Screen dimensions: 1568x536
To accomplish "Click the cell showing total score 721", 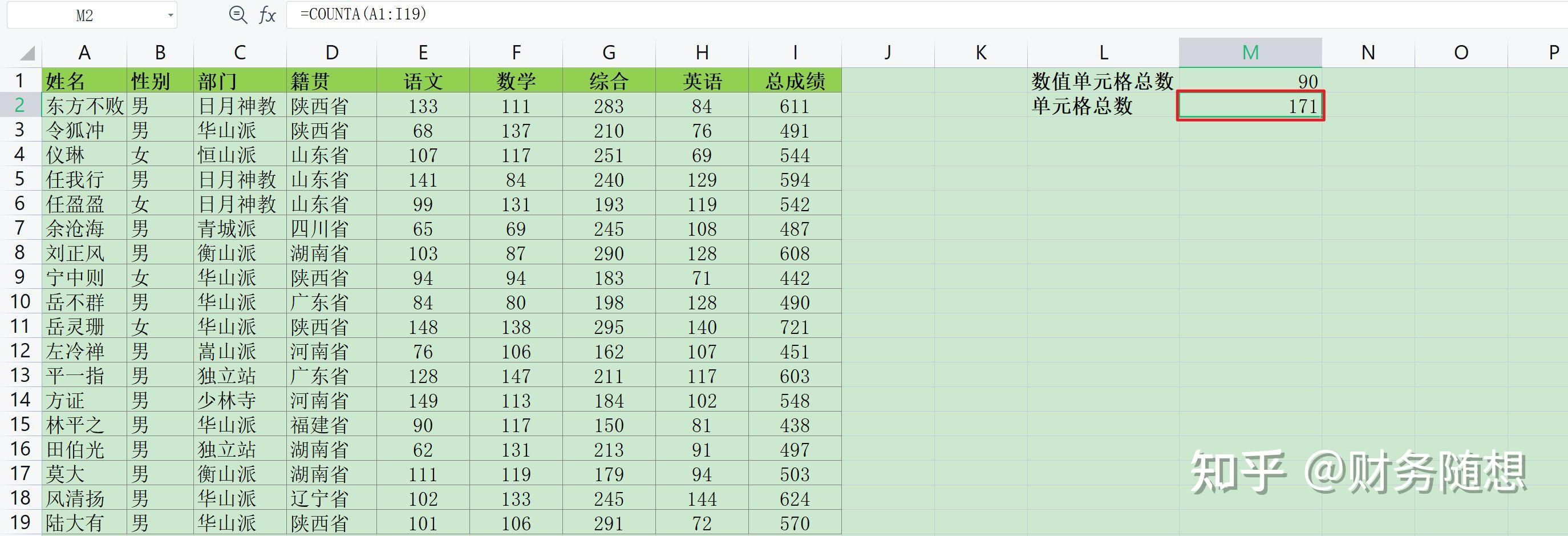I will point(795,327).
